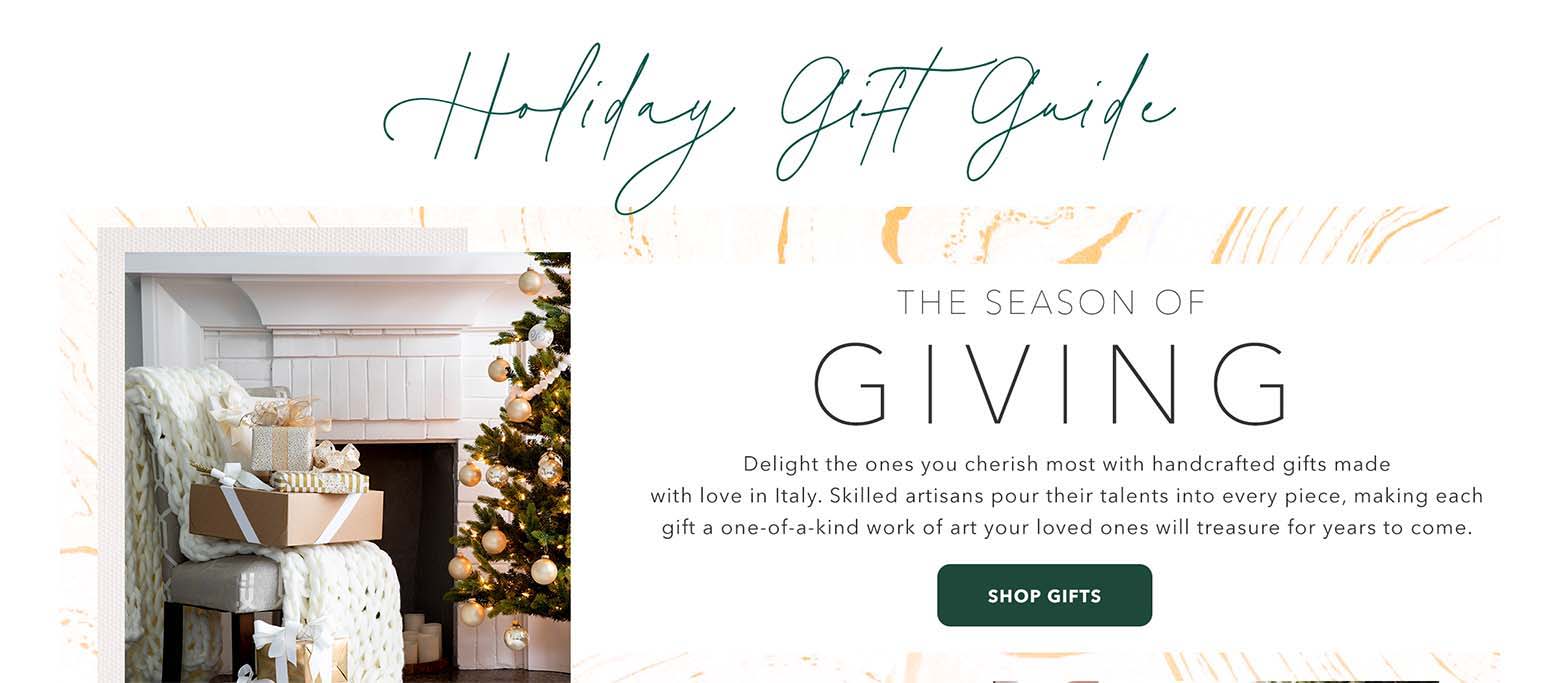Click the gold-striped wrapped present on the stack

319,482
